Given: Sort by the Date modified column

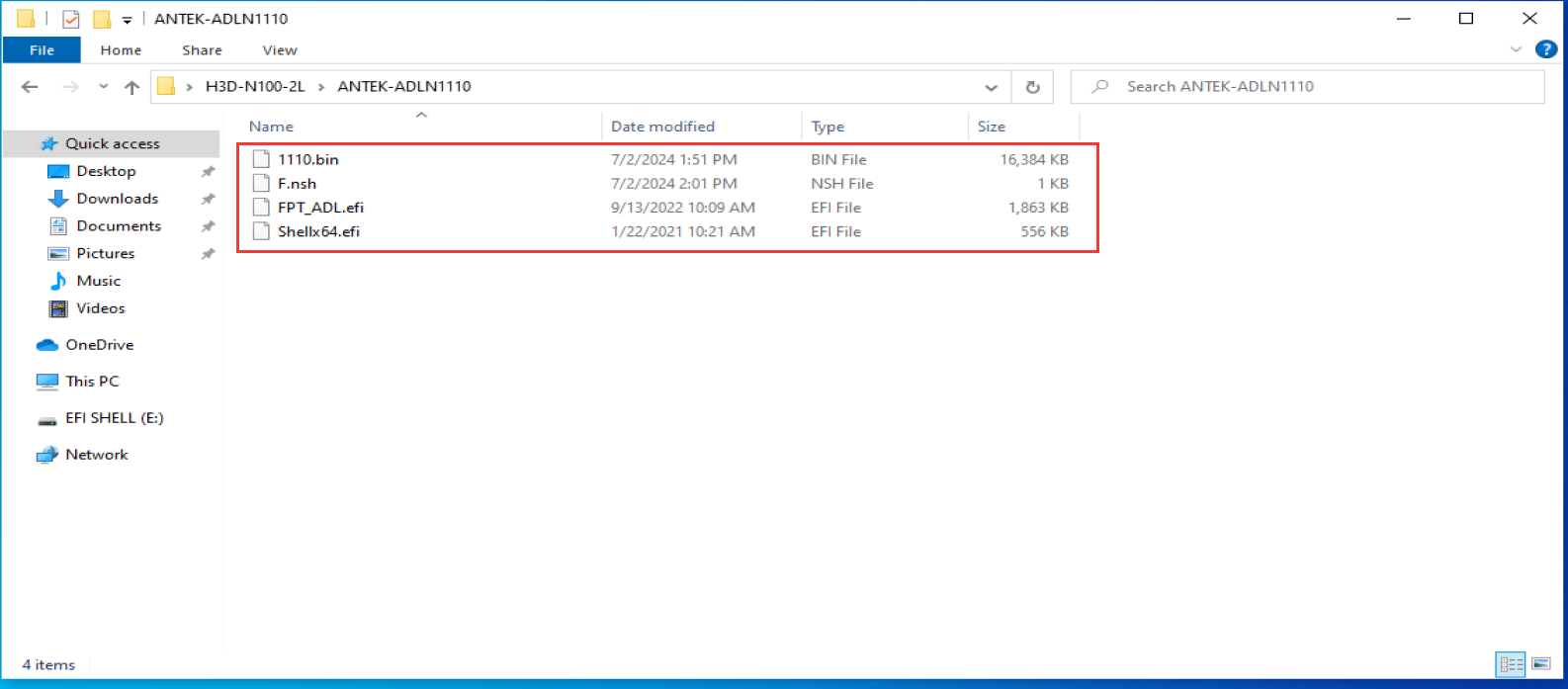Looking at the screenshot, I should [x=662, y=127].
